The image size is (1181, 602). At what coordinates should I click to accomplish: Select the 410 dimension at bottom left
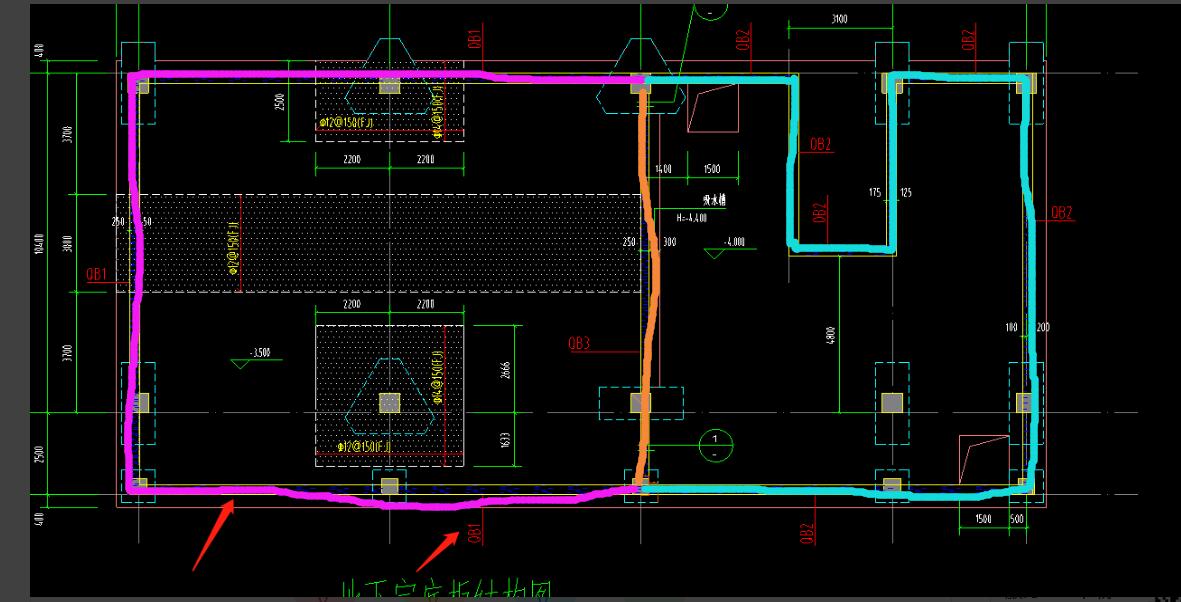point(39,518)
